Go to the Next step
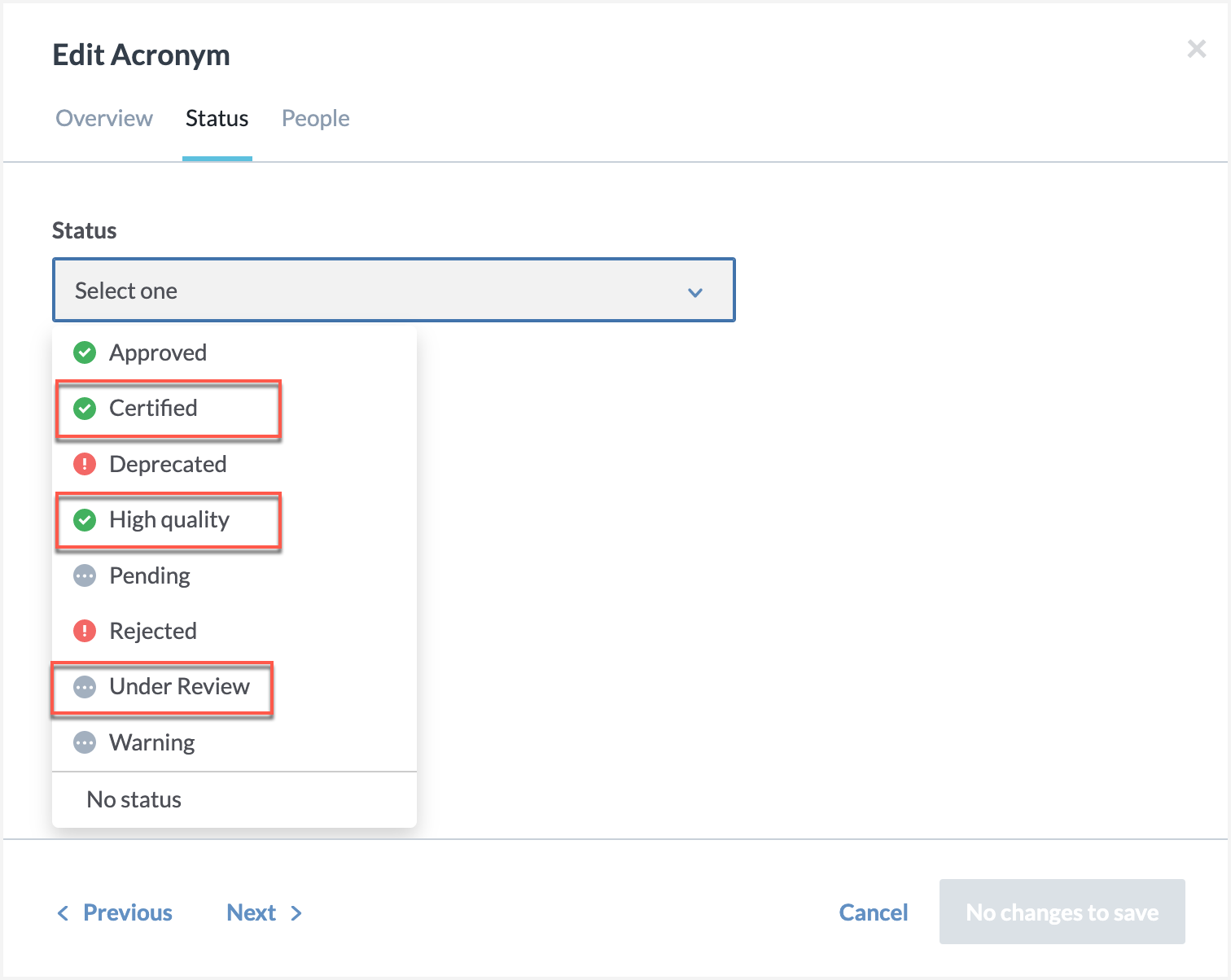1231x980 pixels. pyautogui.click(x=265, y=912)
